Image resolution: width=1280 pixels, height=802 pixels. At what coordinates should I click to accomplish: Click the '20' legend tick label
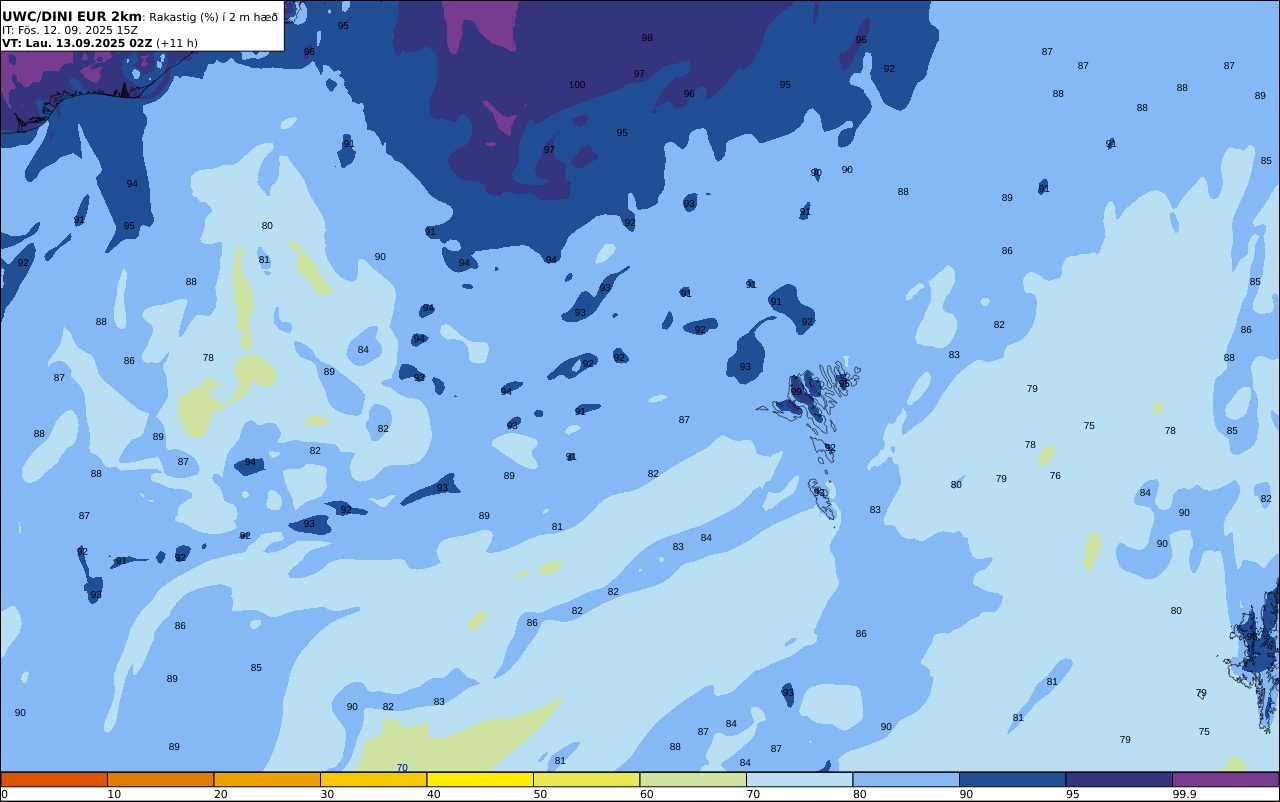(x=220, y=794)
